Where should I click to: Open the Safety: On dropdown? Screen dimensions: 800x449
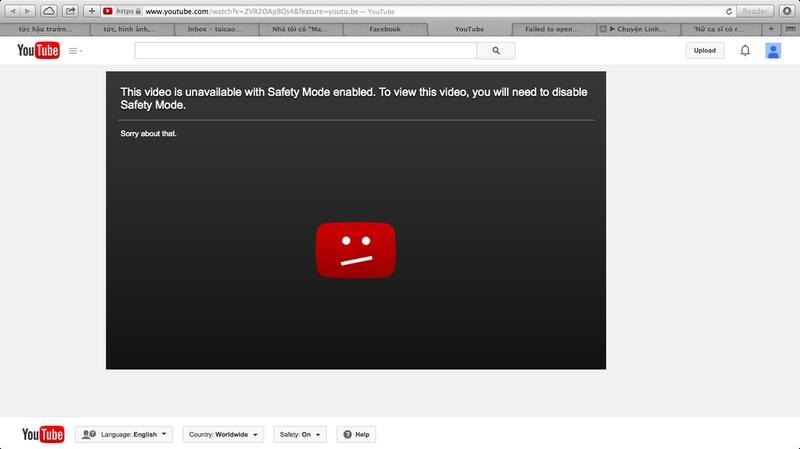click(x=300, y=435)
